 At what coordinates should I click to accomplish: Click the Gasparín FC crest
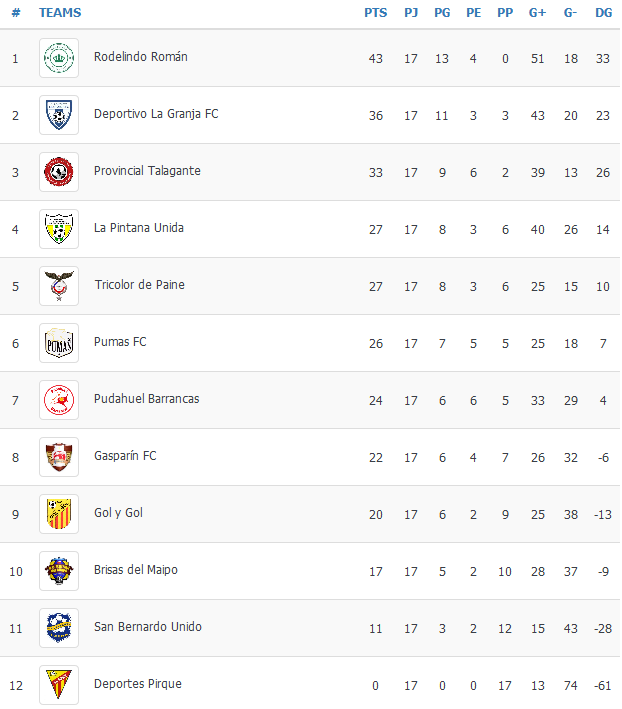coord(59,457)
